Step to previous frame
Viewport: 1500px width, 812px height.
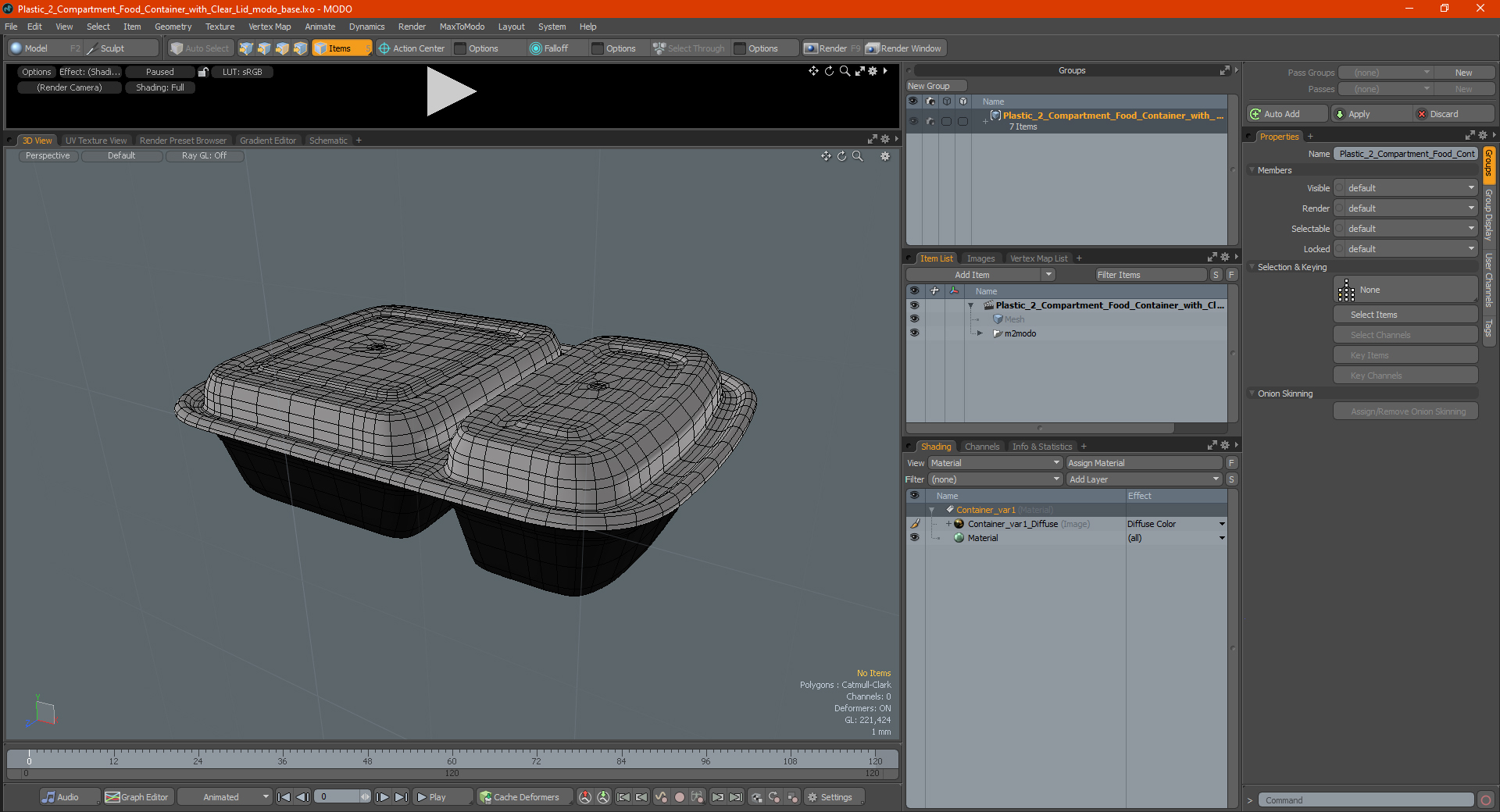tap(302, 797)
